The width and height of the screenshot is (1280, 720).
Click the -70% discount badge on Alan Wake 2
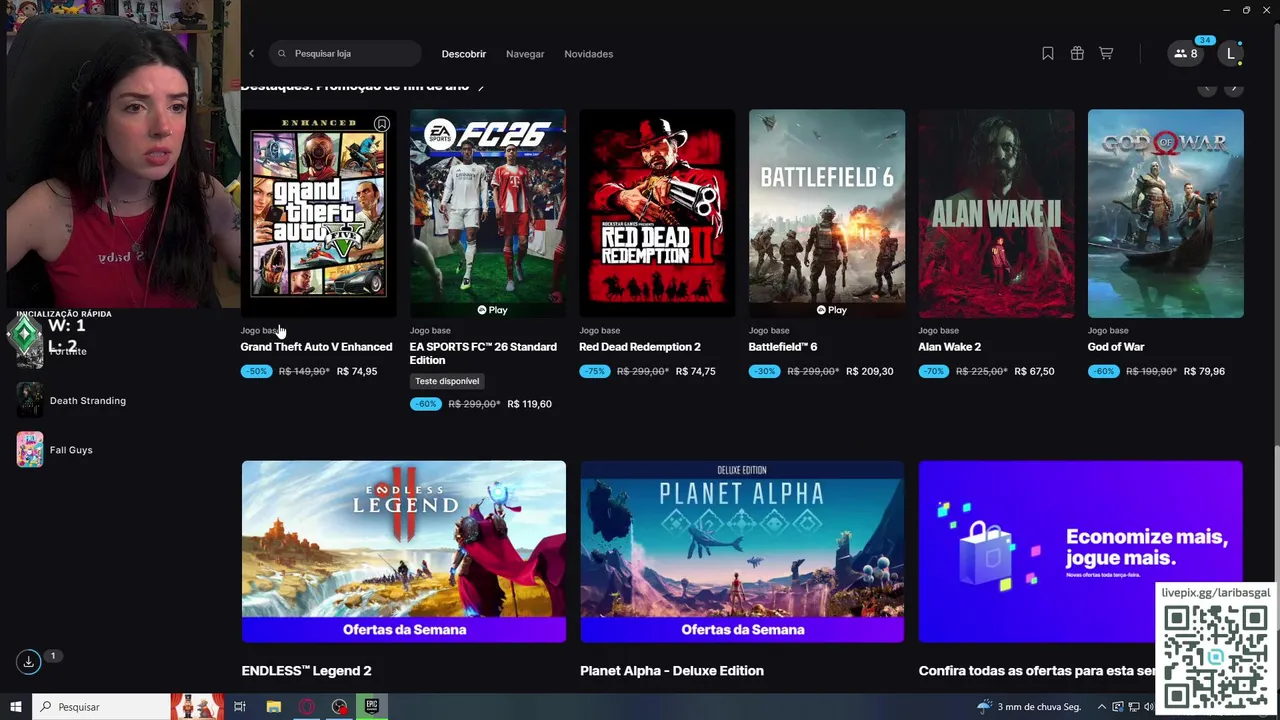tap(934, 371)
